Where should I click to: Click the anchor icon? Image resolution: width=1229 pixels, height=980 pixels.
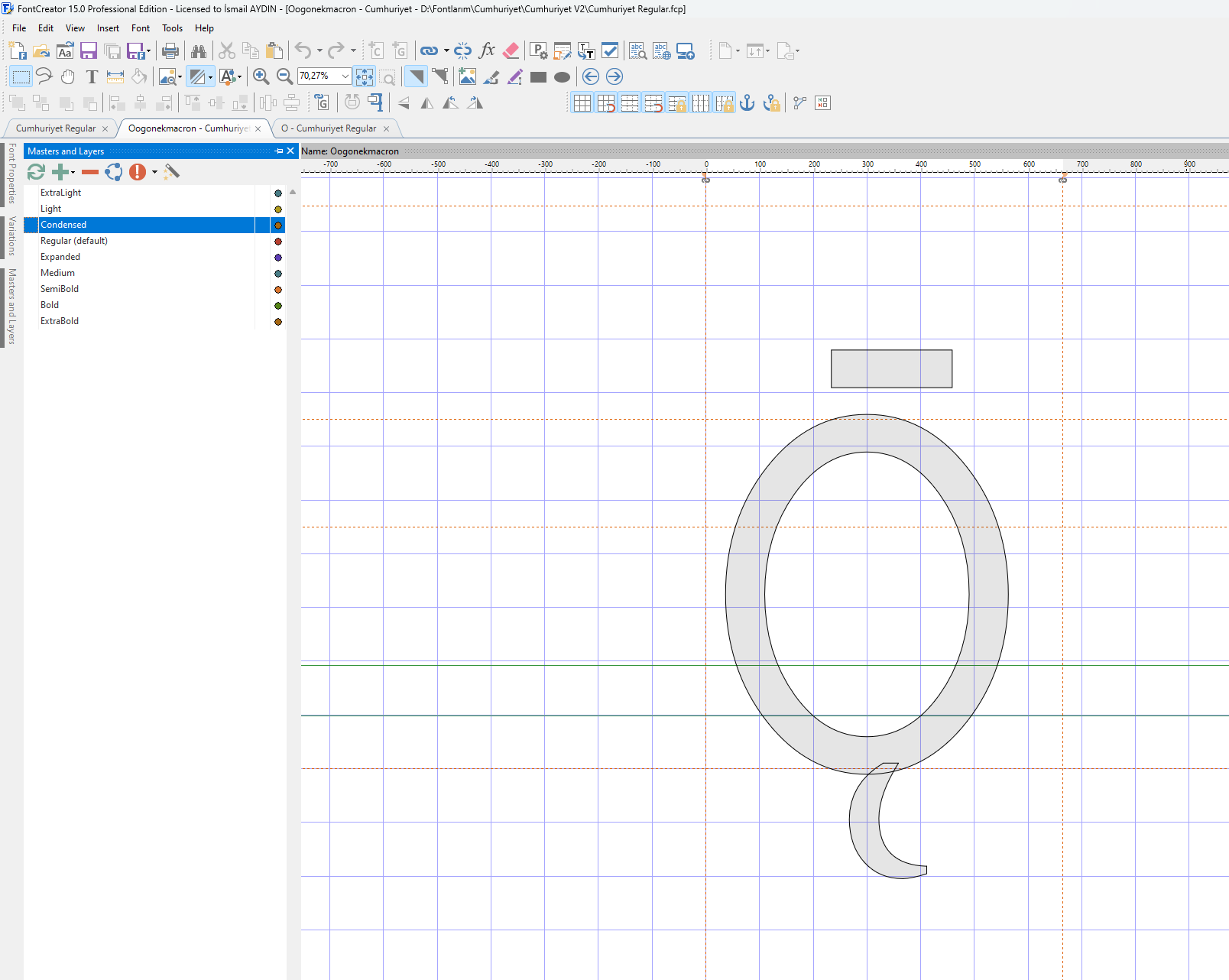click(x=747, y=102)
